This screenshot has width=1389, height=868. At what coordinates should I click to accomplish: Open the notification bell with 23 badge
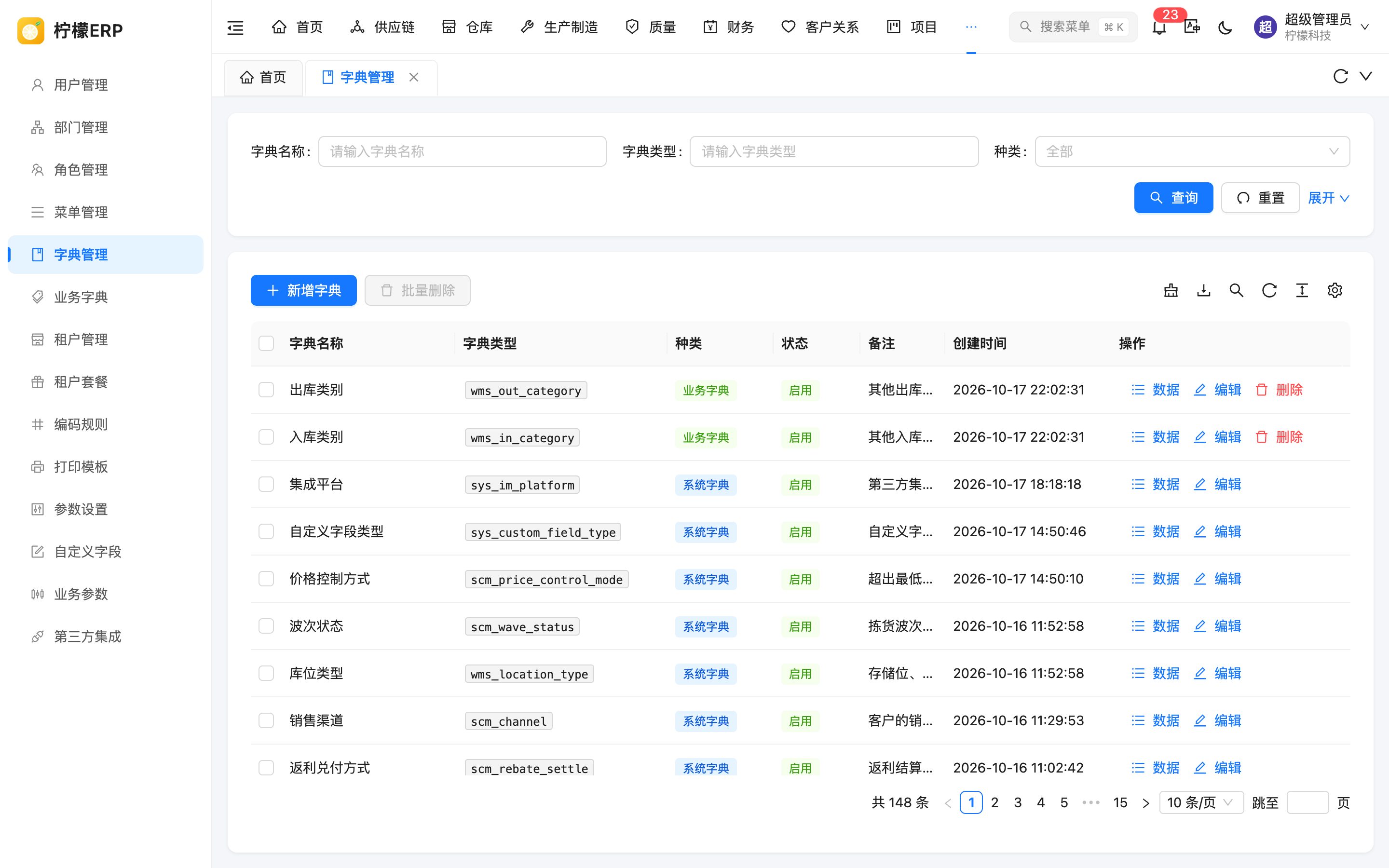(1159, 27)
